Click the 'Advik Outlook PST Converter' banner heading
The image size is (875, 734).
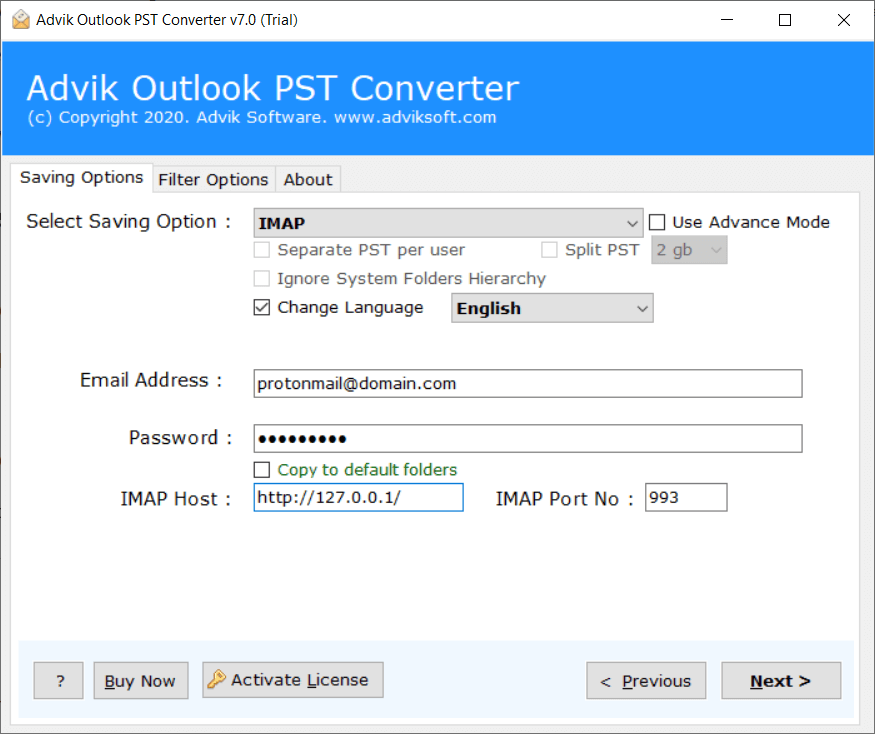pyautogui.click(x=273, y=88)
